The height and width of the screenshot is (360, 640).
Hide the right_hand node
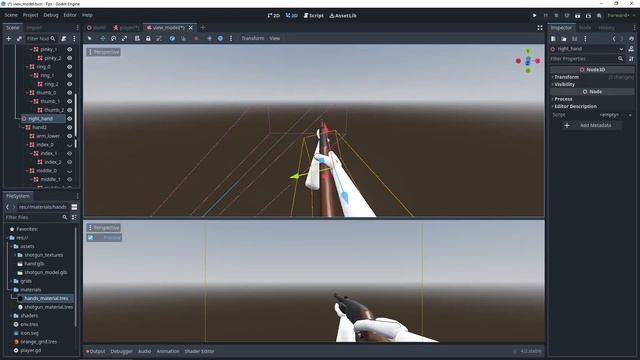[x=69, y=119]
